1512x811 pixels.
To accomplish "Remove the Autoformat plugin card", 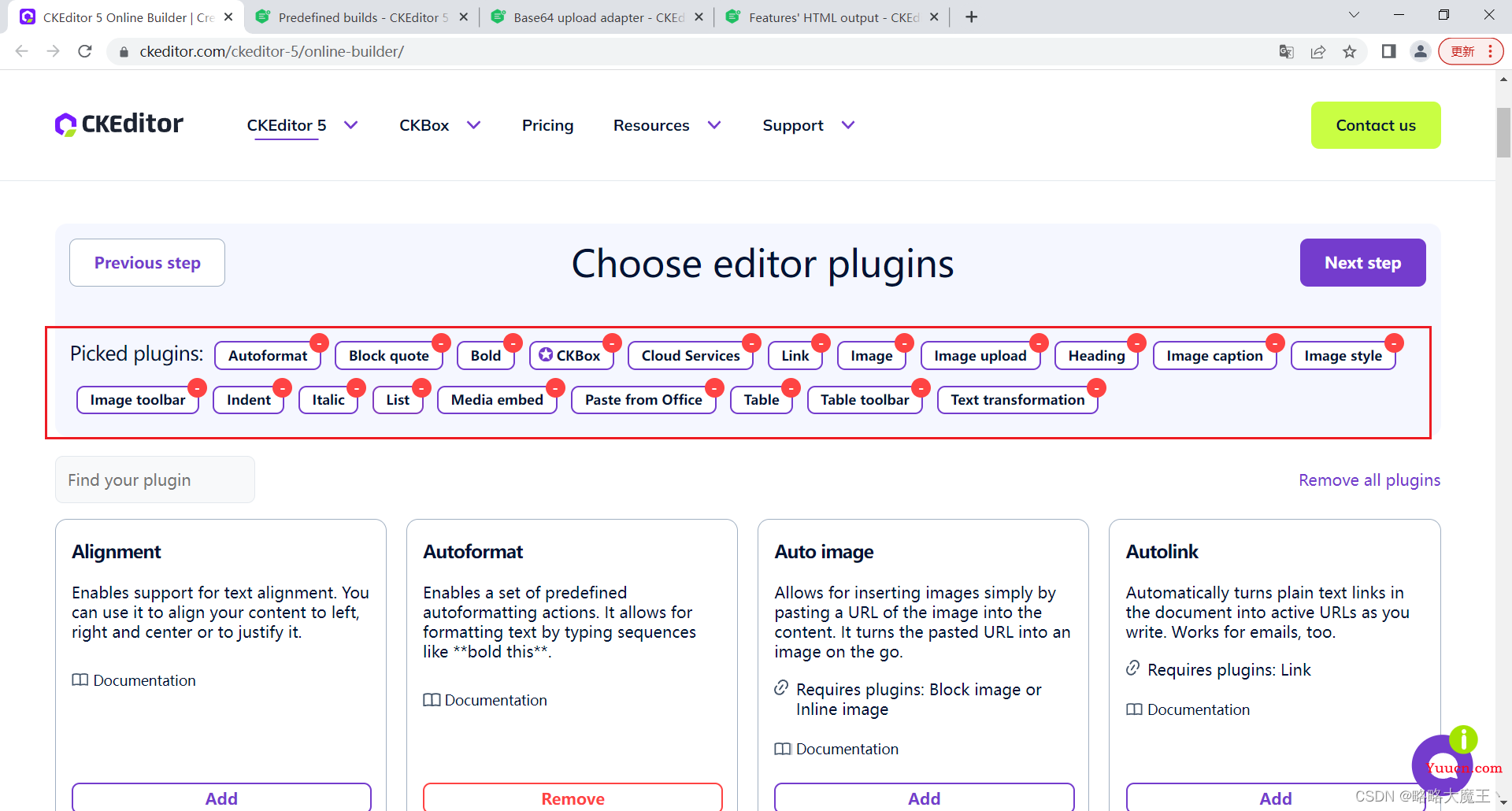I will point(573,798).
